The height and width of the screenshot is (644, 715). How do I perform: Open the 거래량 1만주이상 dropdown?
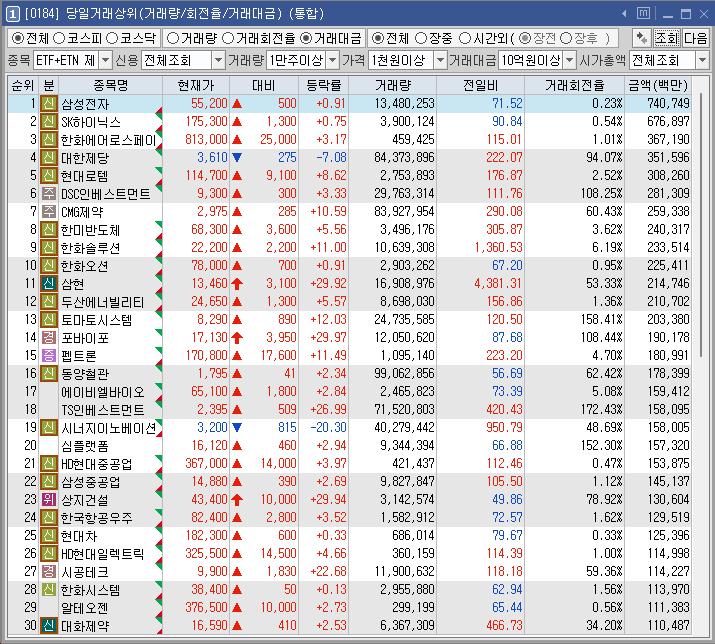point(333,60)
